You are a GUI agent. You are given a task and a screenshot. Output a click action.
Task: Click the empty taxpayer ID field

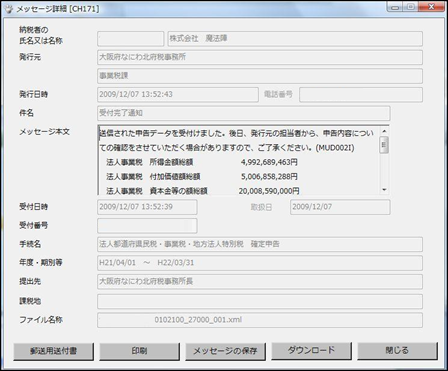[x=131, y=39]
